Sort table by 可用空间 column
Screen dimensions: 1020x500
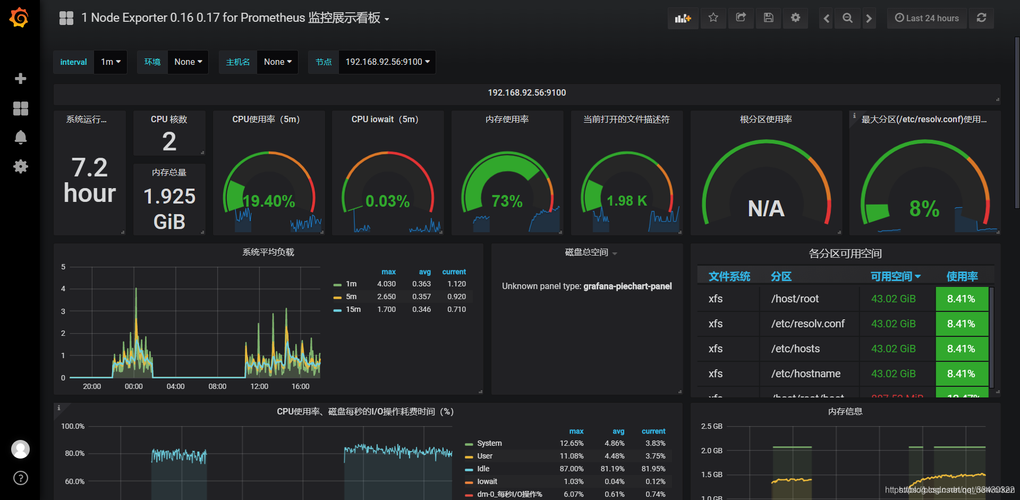[896, 276]
